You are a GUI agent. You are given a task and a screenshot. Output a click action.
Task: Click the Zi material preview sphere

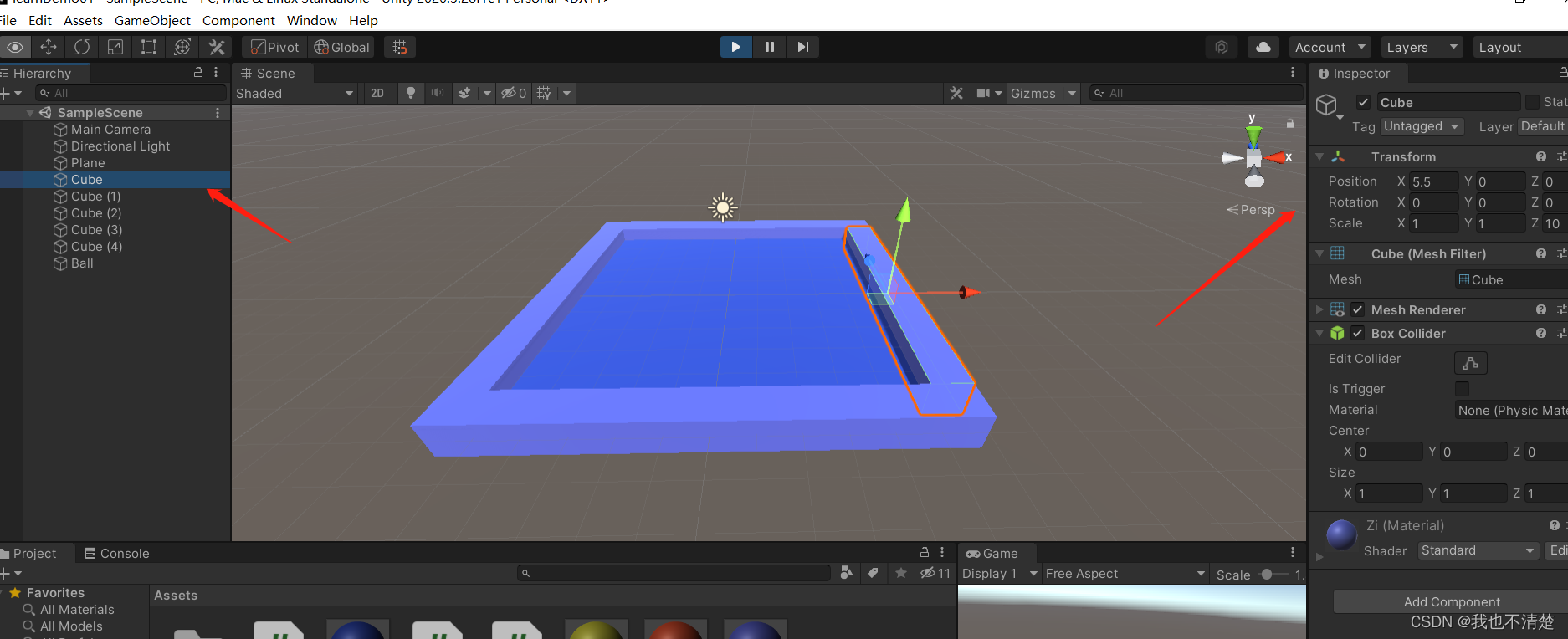1341,534
